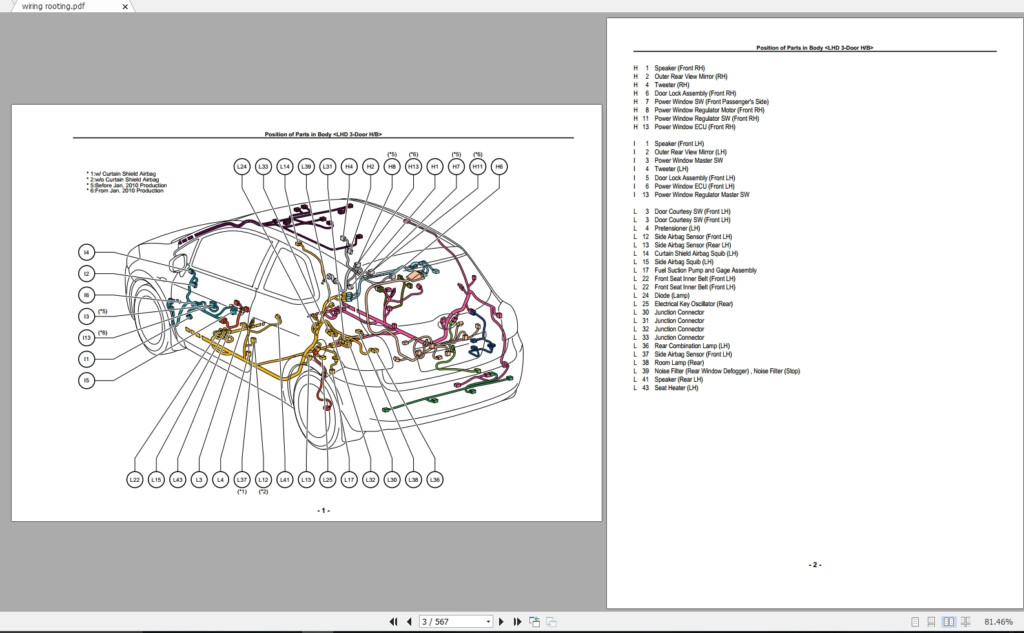Switch to single page layout
This screenshot has height=633, width=1024.
(915, 622)
